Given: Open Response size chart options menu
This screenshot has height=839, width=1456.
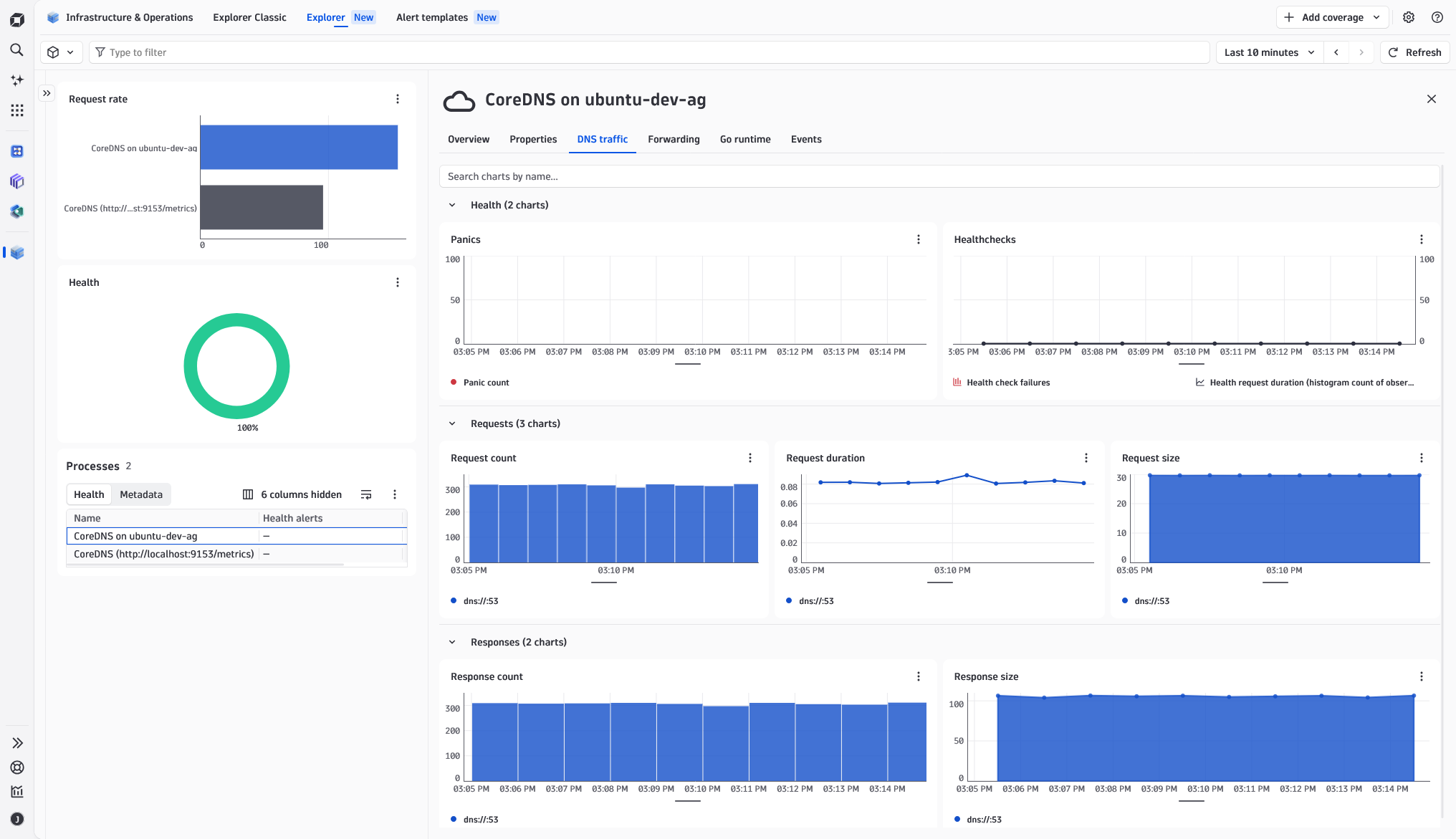Looking at the screenshot, I should tap(1422, 676).
